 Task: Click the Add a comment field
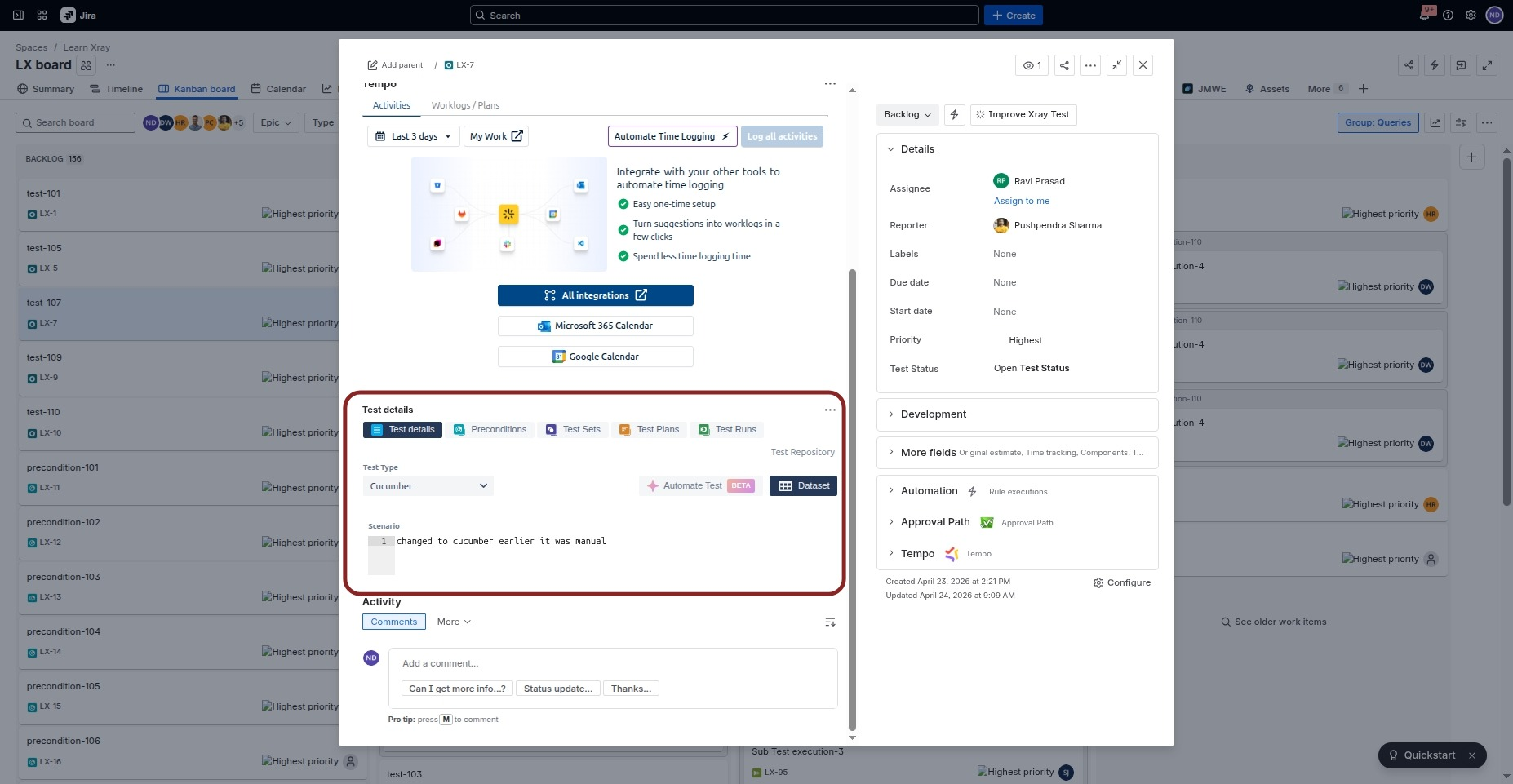[613, 664]
